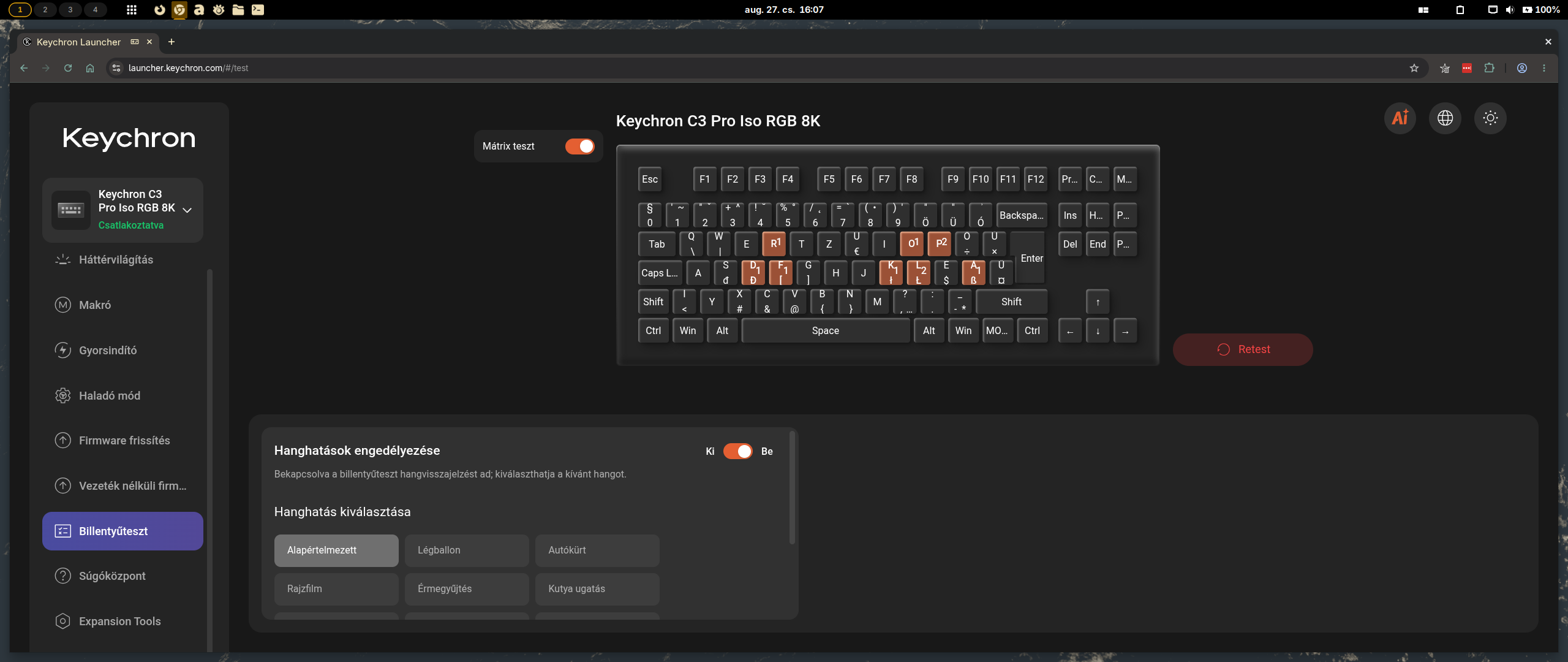This screenshot has width=1568, height=662.
Task: Click the sound panel scrollbar
Action: pos(792,487)
